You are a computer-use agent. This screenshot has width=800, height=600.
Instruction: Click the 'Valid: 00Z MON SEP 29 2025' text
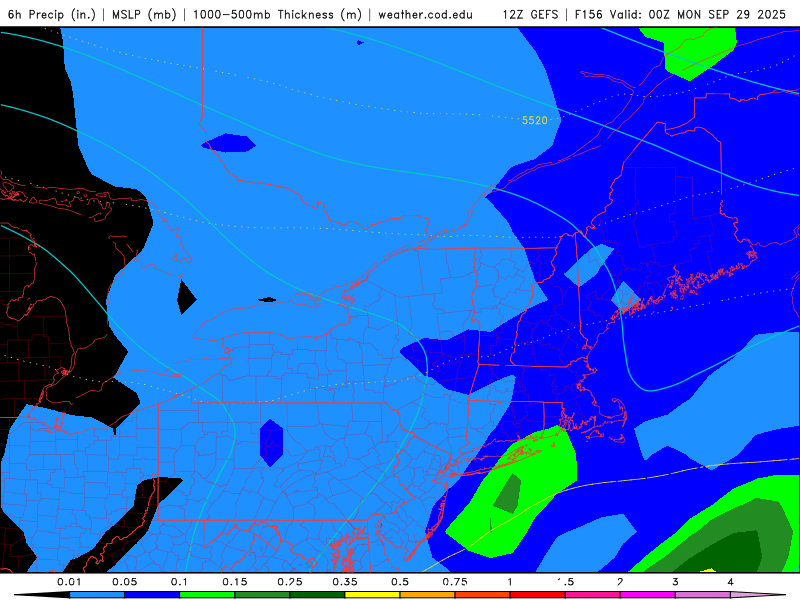tap(698, 14)
